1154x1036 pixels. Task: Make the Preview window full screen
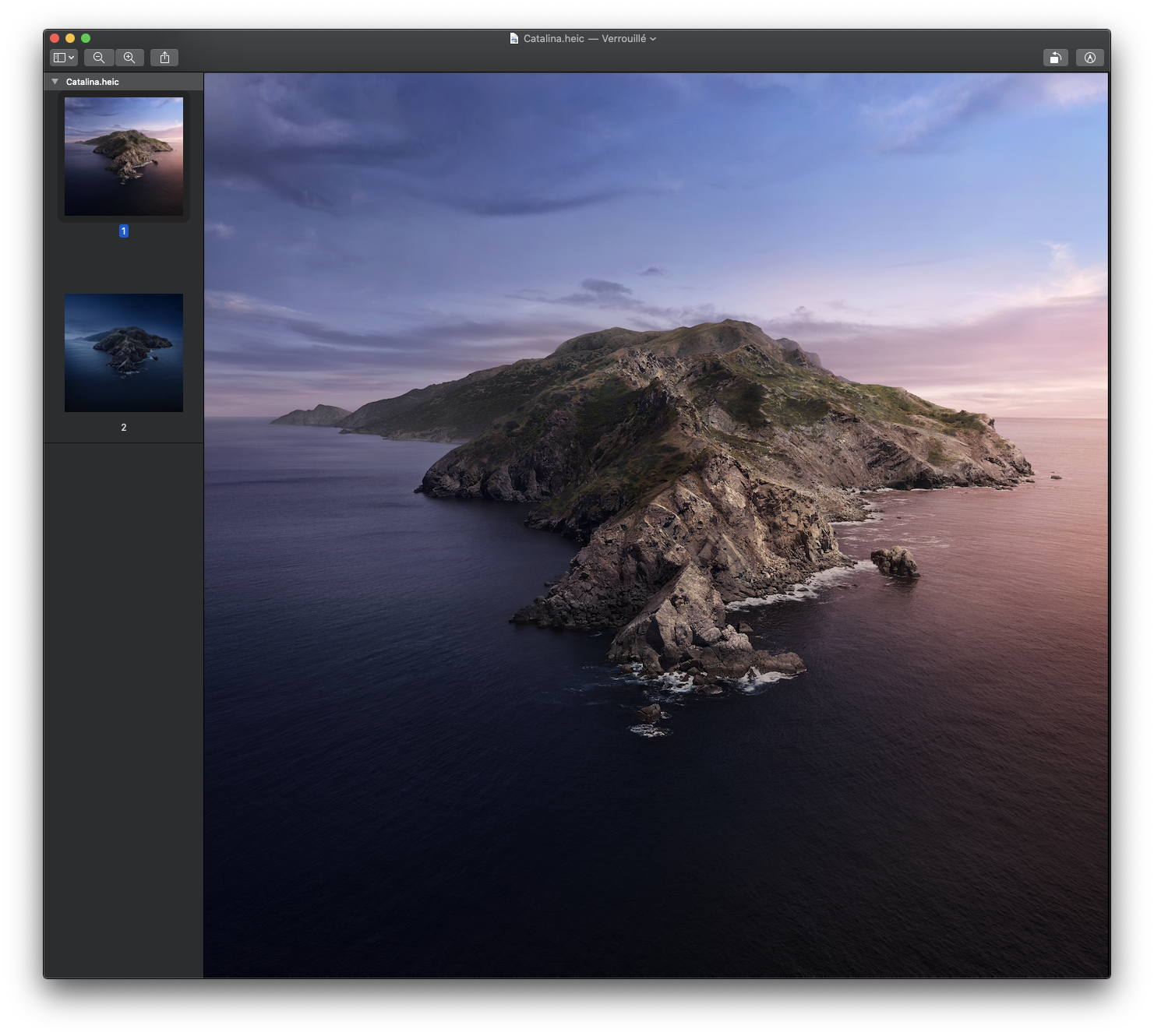[86, 38]
